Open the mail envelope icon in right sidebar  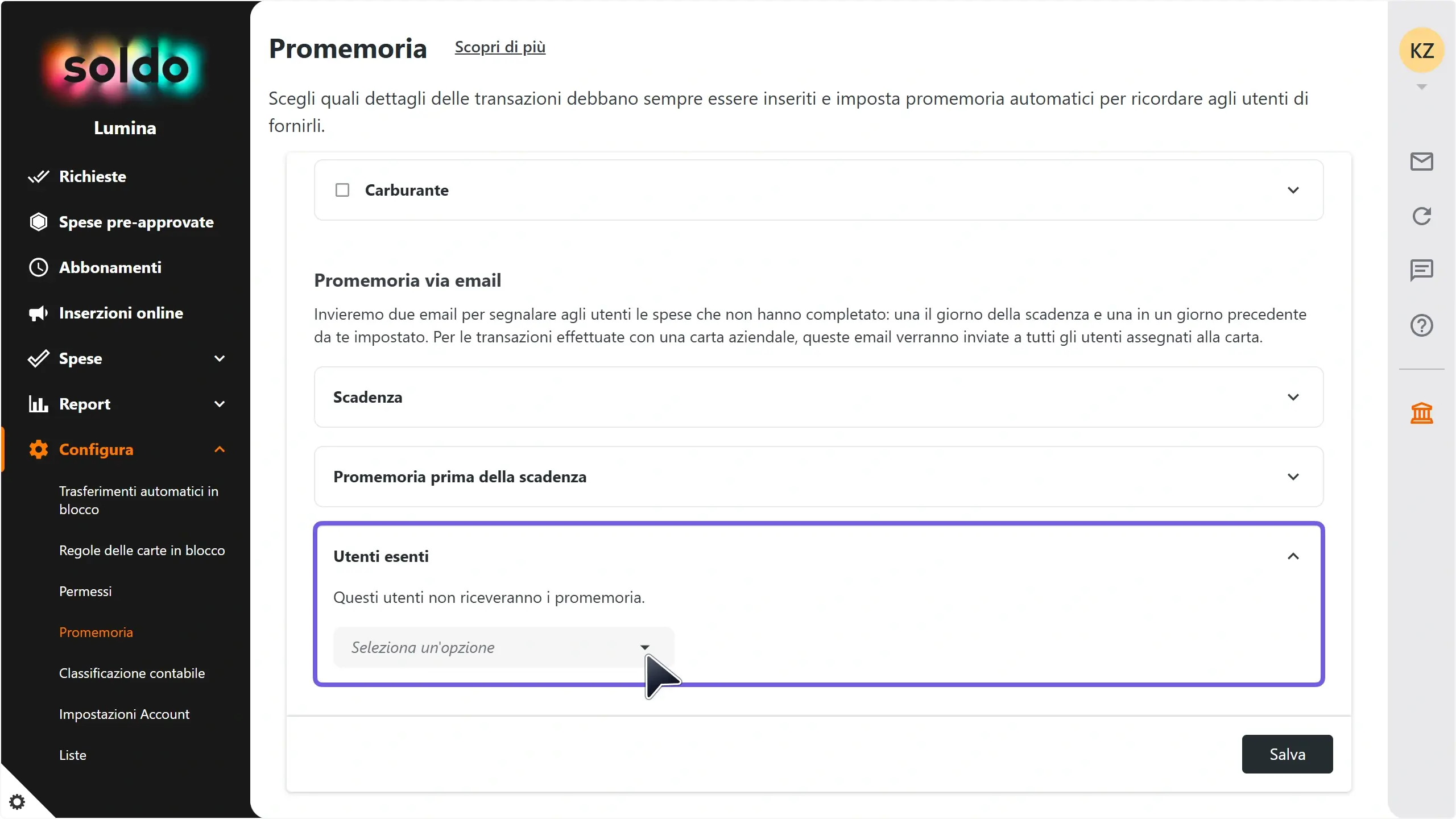click(x=1421, y=162)
